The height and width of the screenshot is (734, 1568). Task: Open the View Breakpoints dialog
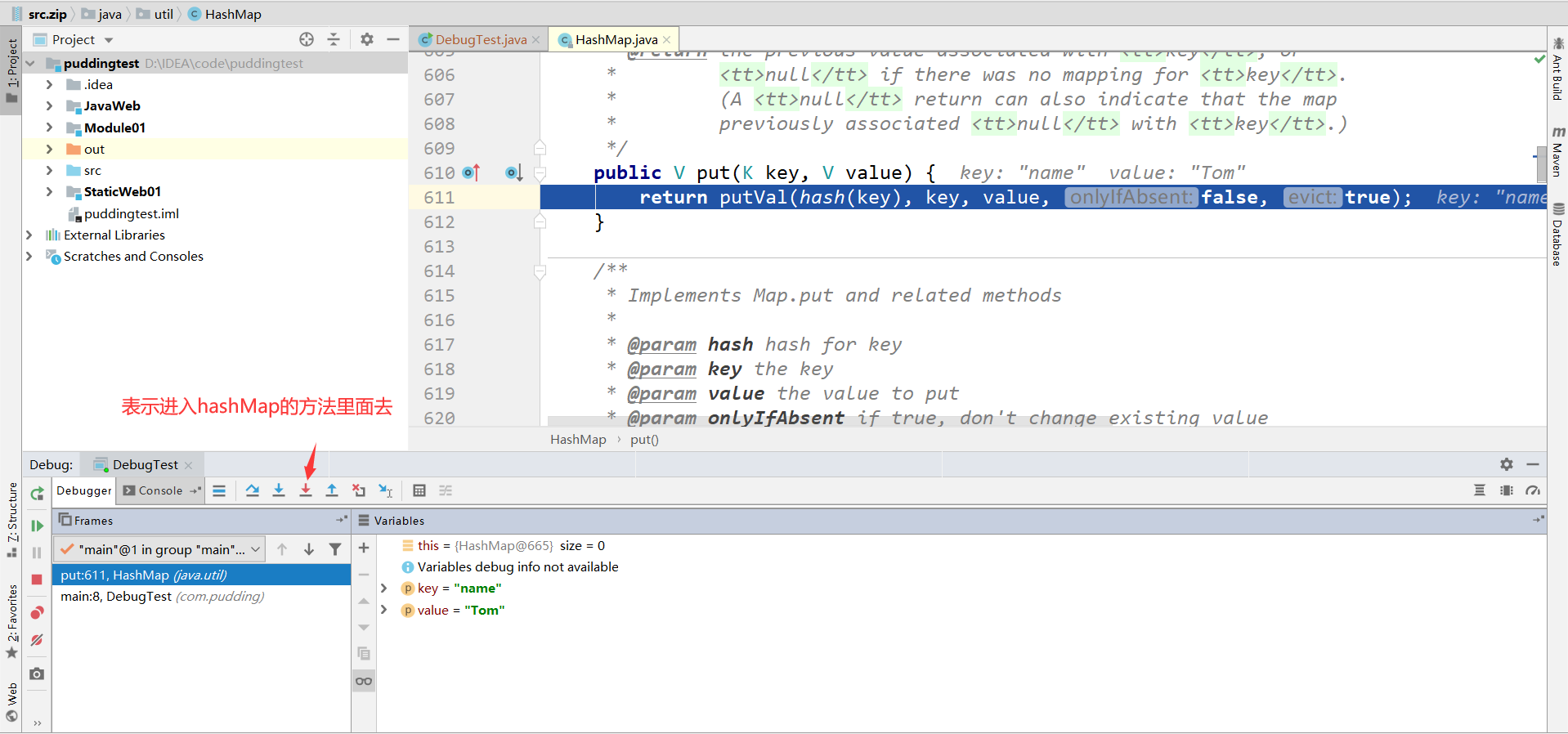pyautogui.click(x=37, y=613)
